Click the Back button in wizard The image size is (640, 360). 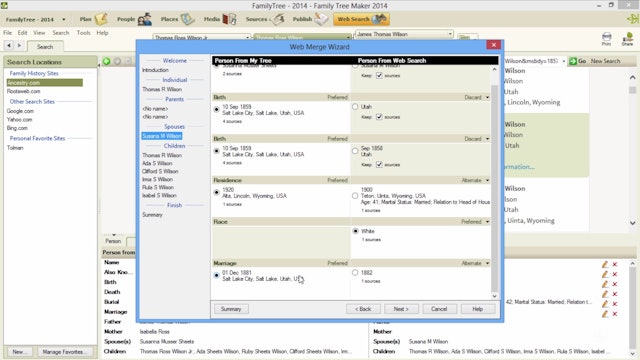(x=363, y=309)
